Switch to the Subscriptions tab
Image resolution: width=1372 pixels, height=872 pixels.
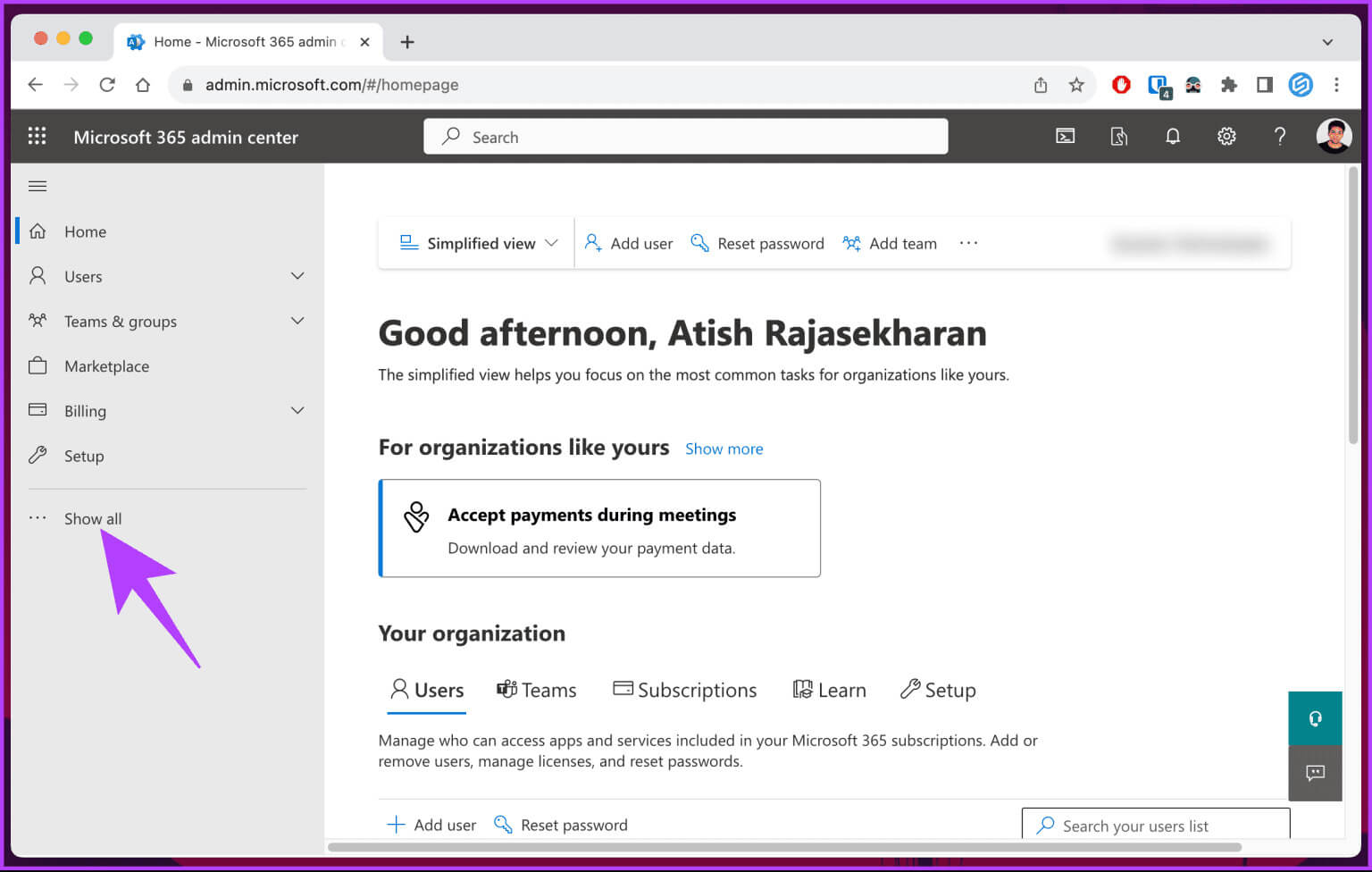coord(685,690)
